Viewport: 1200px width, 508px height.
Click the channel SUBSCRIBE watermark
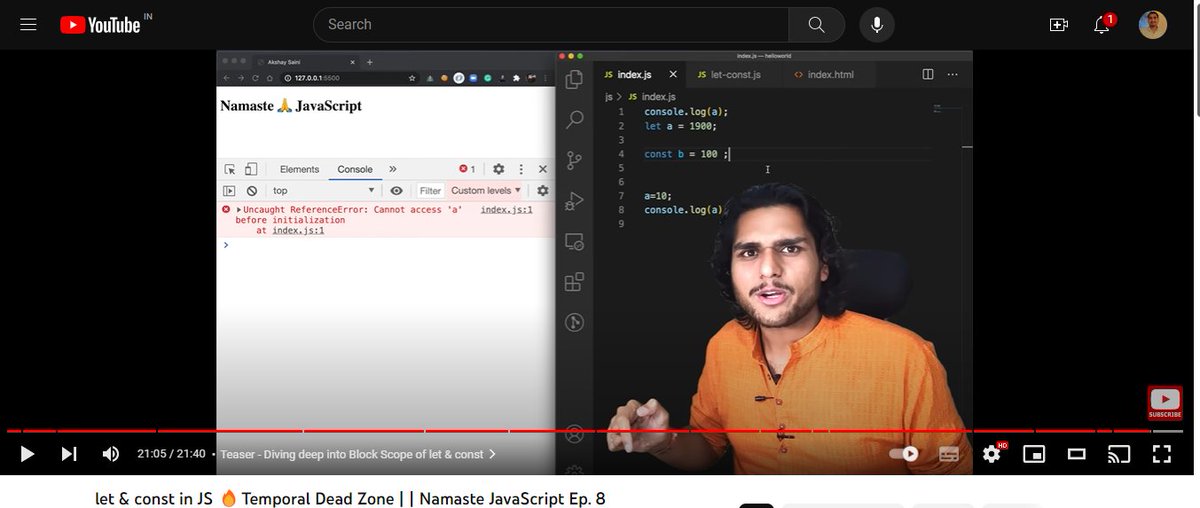(1165, 403)
